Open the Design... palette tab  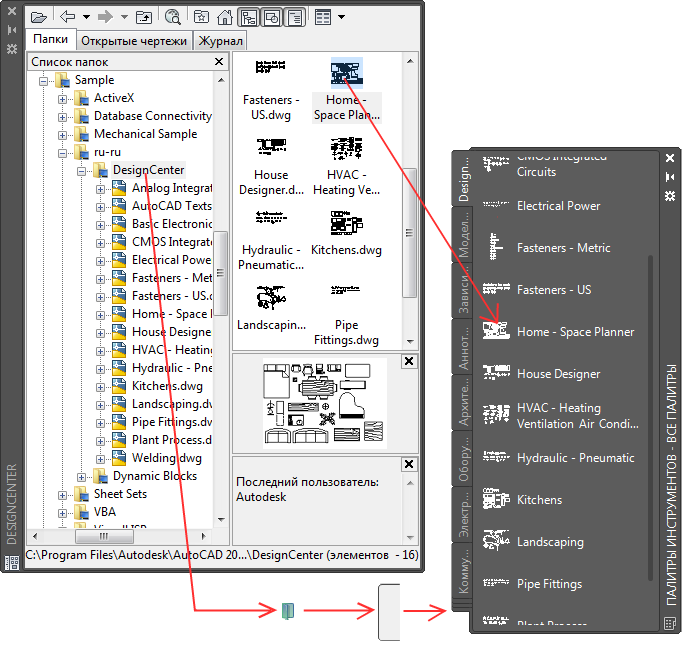464,178
